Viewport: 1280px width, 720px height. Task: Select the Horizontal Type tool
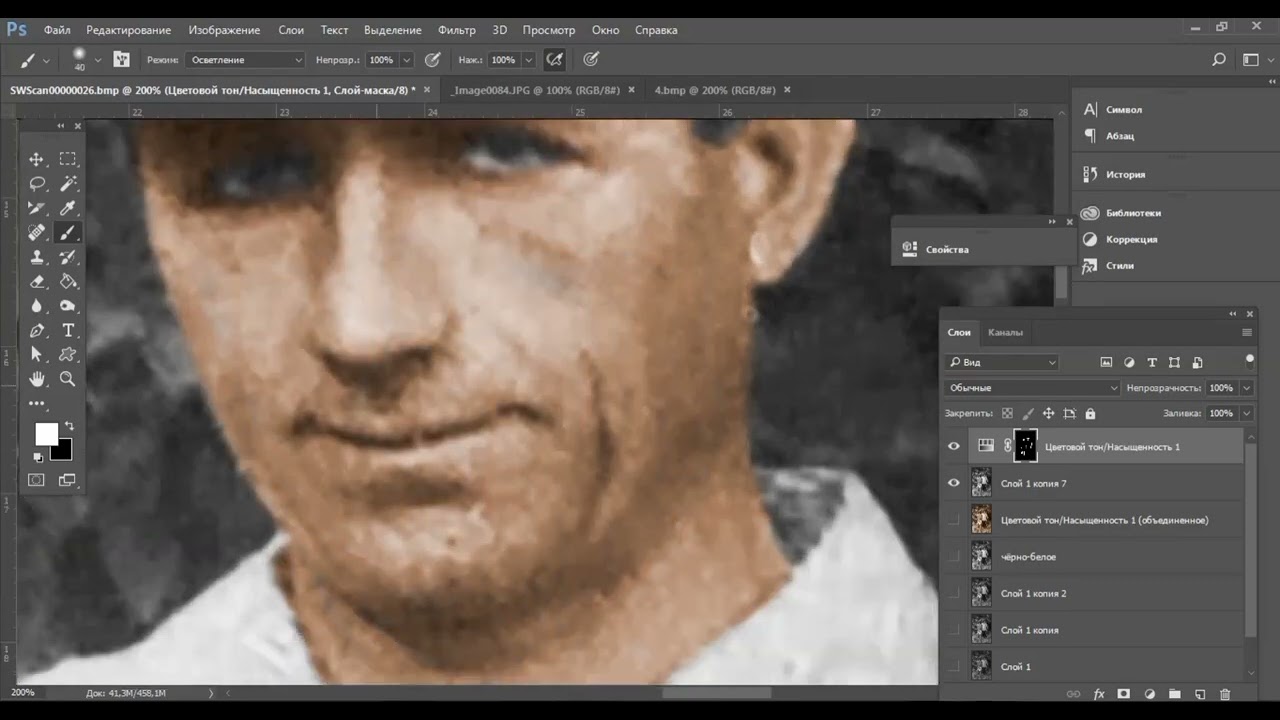tap(68, 330)
